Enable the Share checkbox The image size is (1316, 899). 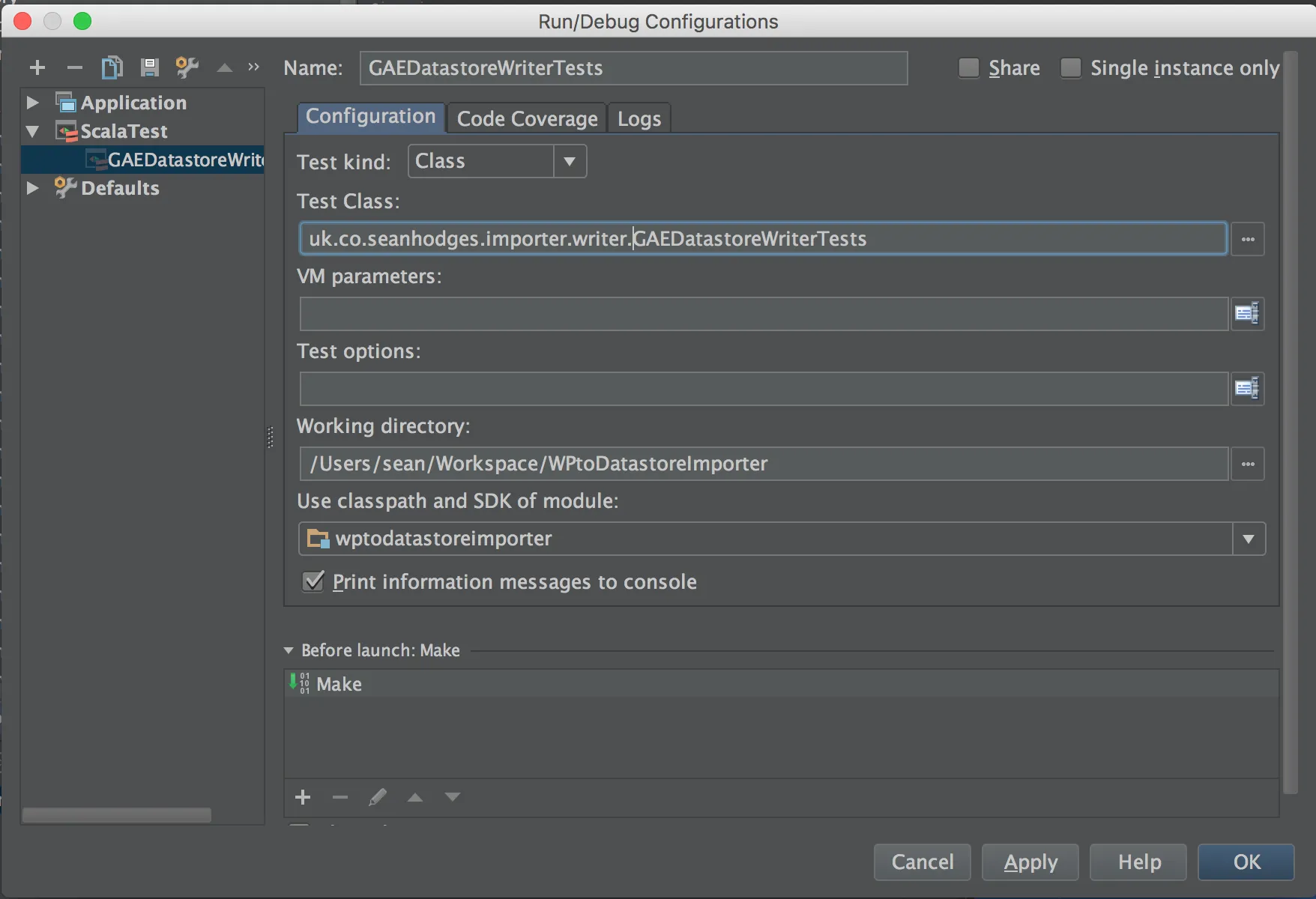(x=969, y=68)
